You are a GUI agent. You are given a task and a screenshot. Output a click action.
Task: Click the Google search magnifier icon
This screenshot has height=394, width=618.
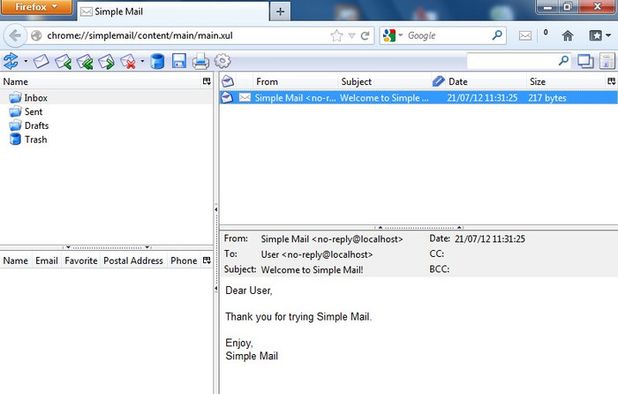pos(497,35)
